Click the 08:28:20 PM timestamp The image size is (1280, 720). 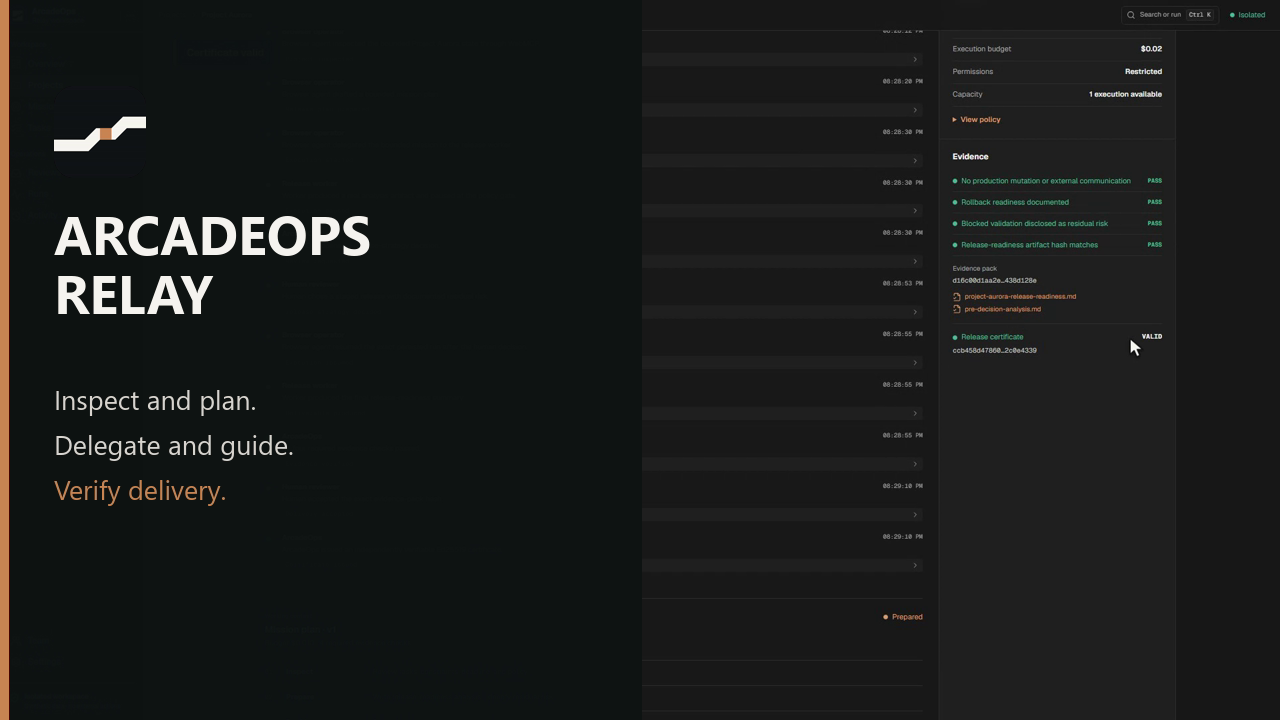coord(902,82)
